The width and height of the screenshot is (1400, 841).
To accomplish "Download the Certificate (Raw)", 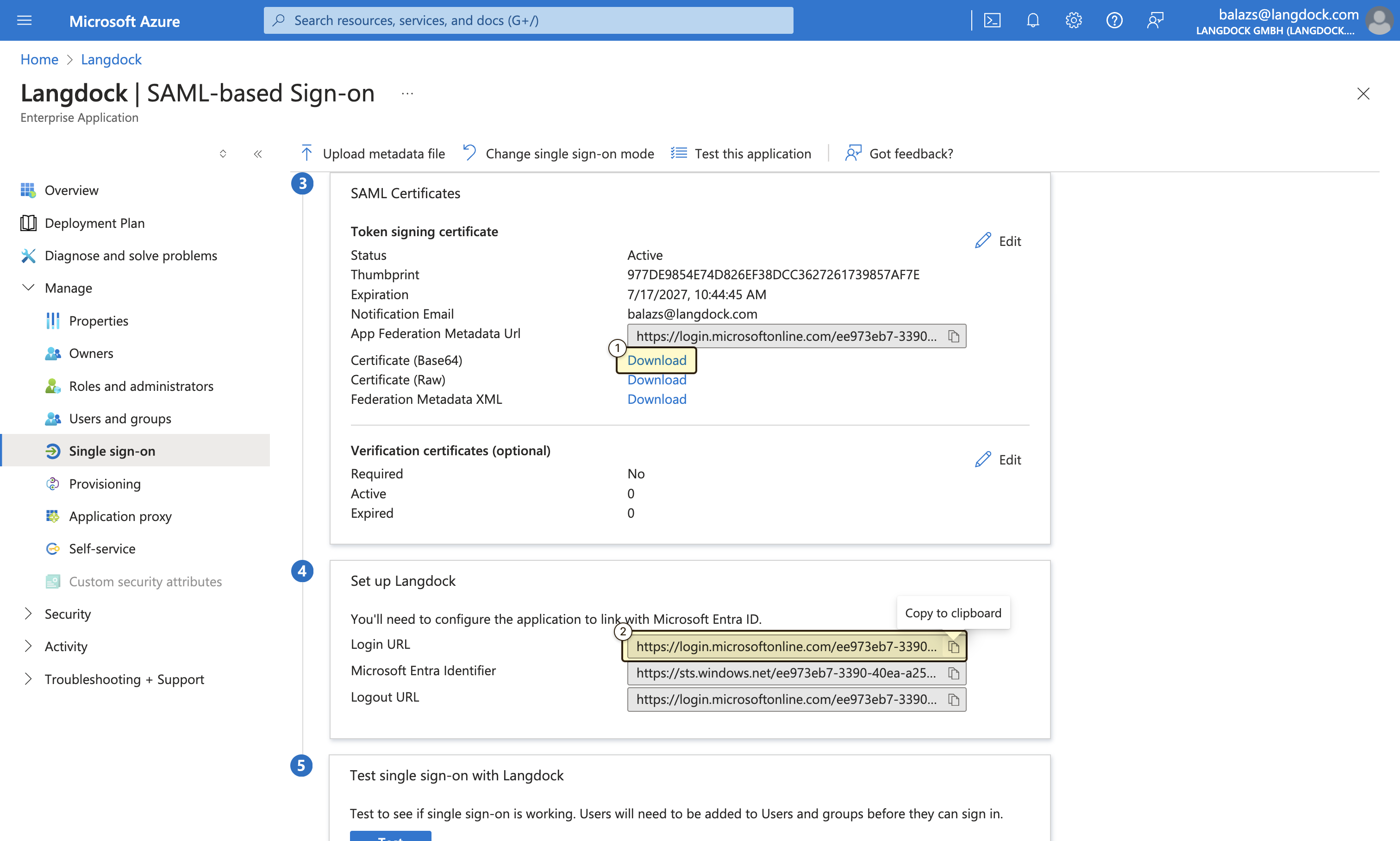I will 656,380.
